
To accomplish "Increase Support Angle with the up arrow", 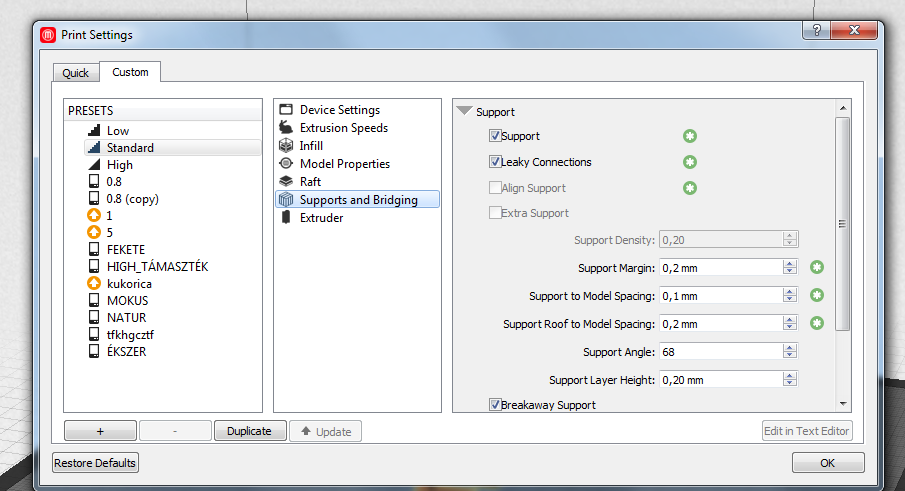I will [x=791, y=348].
